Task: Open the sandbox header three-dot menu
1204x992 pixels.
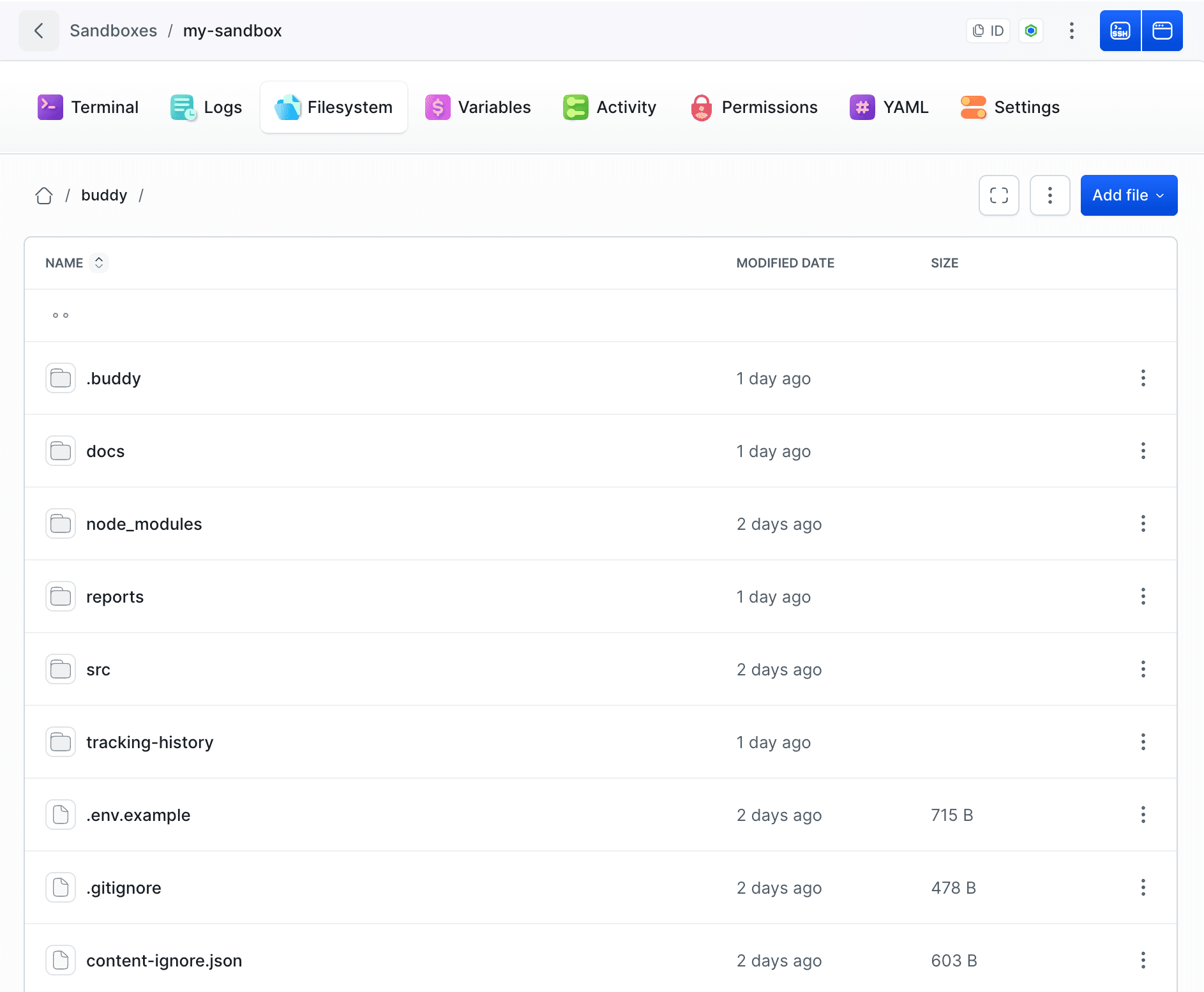Action: pyautogui.click(x=1071, y=31)
